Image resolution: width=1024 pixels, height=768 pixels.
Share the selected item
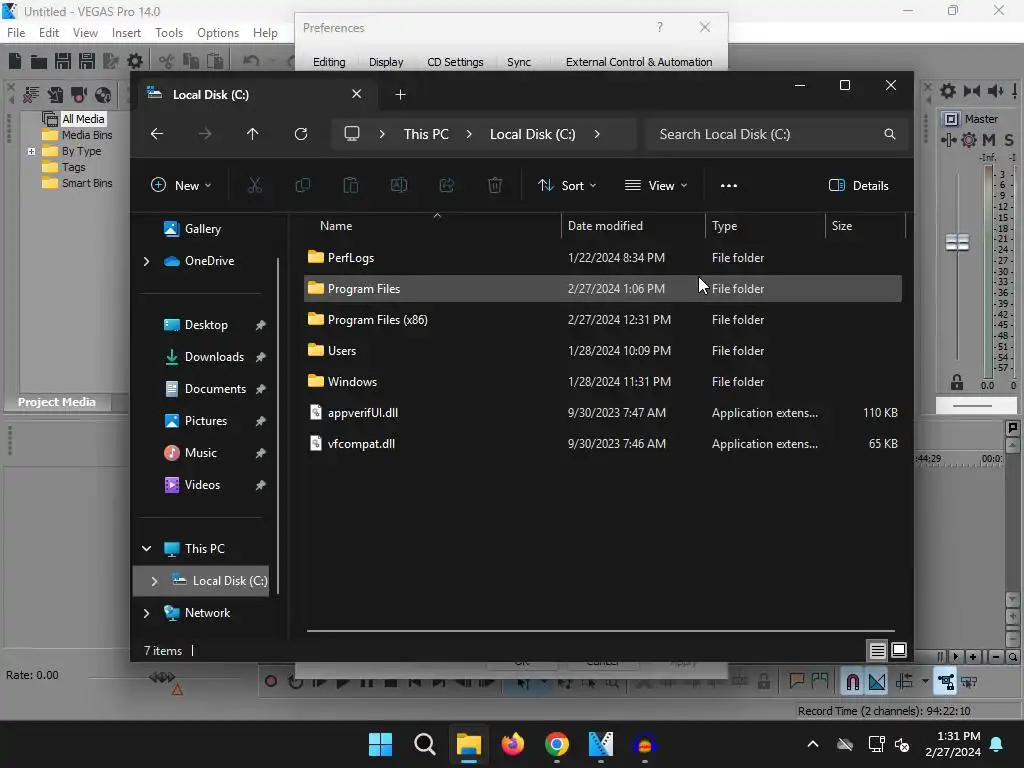pos(447,185)
